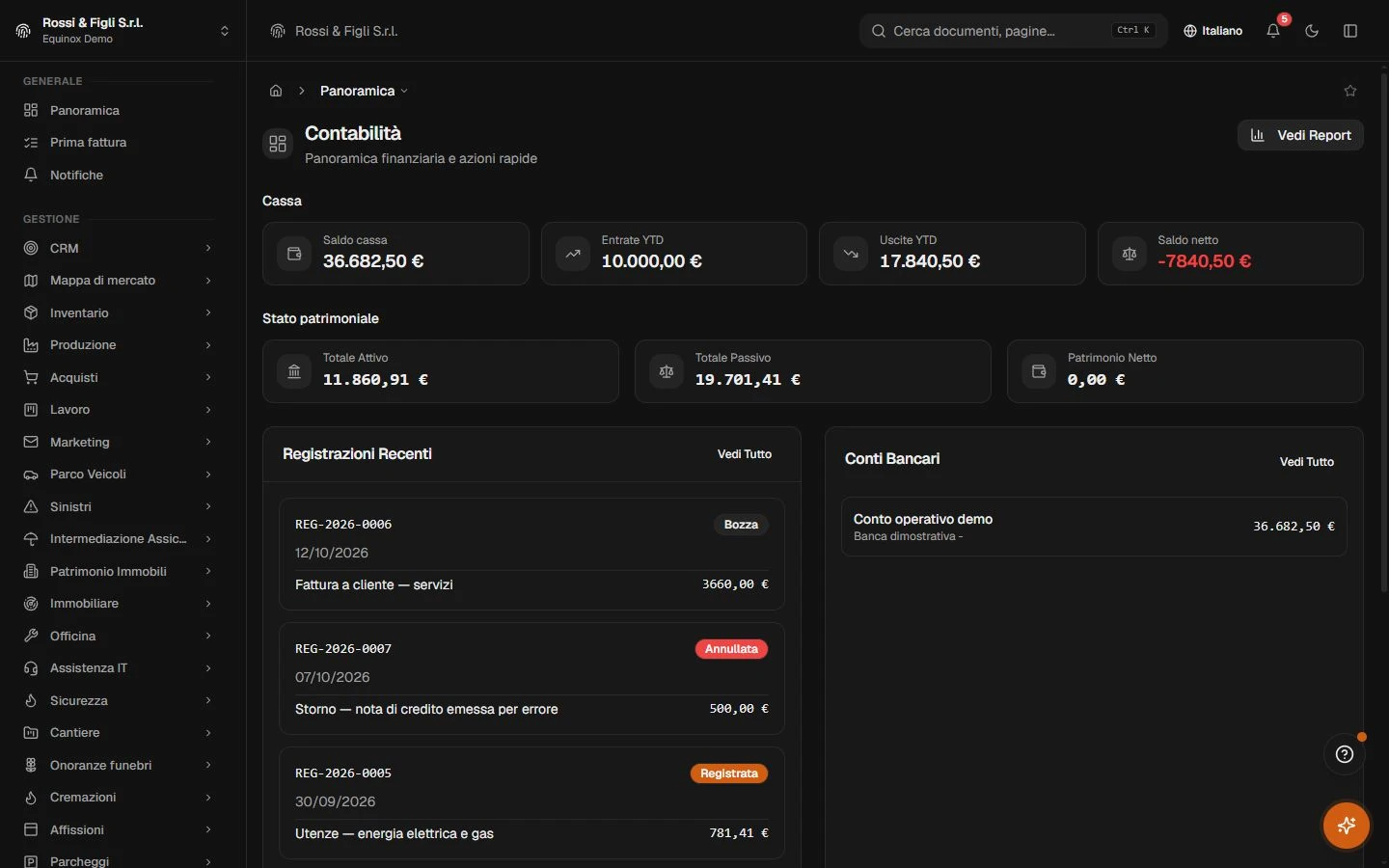Toggle dark mode moon icon
1389x868 pixels.
(x=1312, y=31)
